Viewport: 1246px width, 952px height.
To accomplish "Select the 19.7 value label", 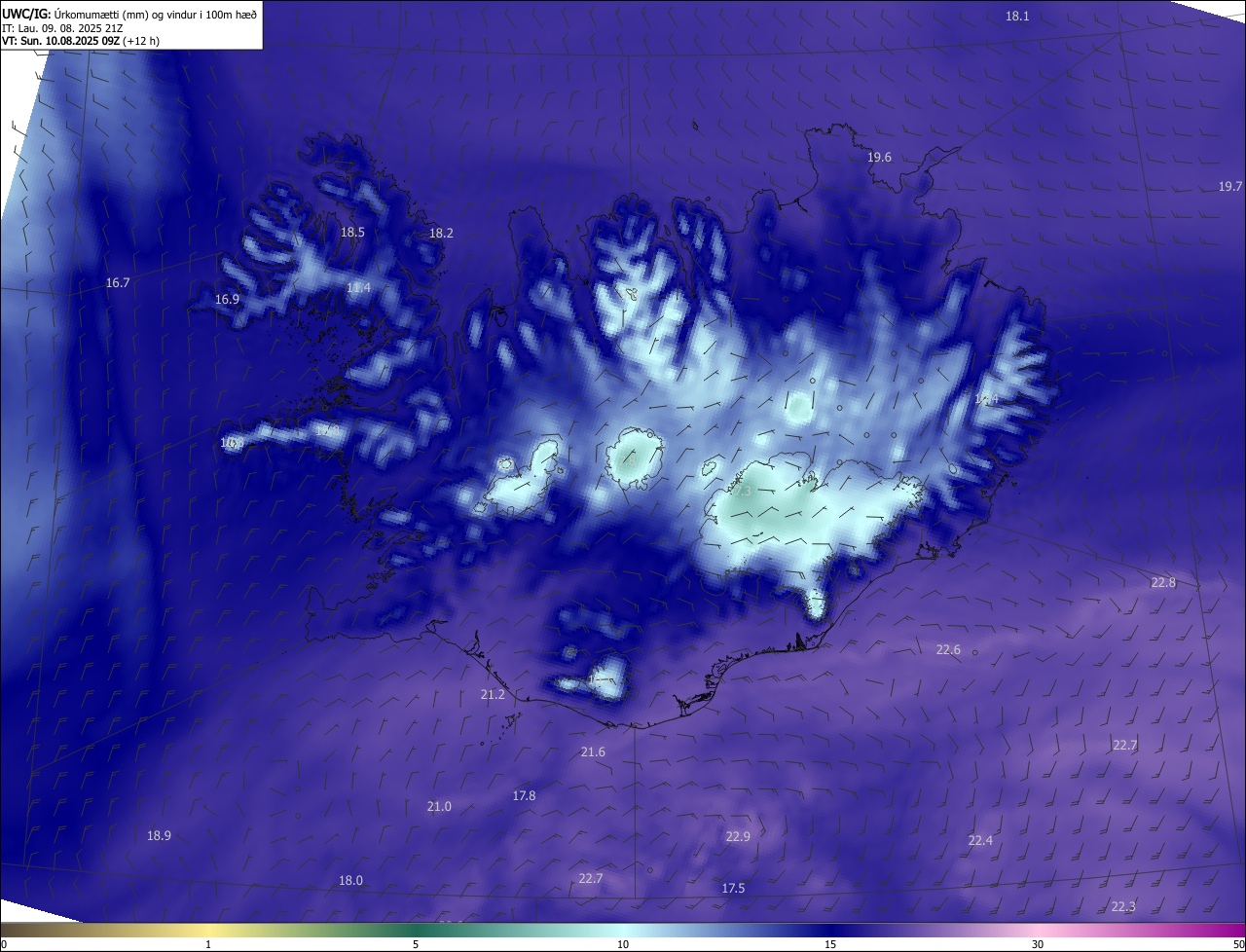I will click(x=1230, y=187).
